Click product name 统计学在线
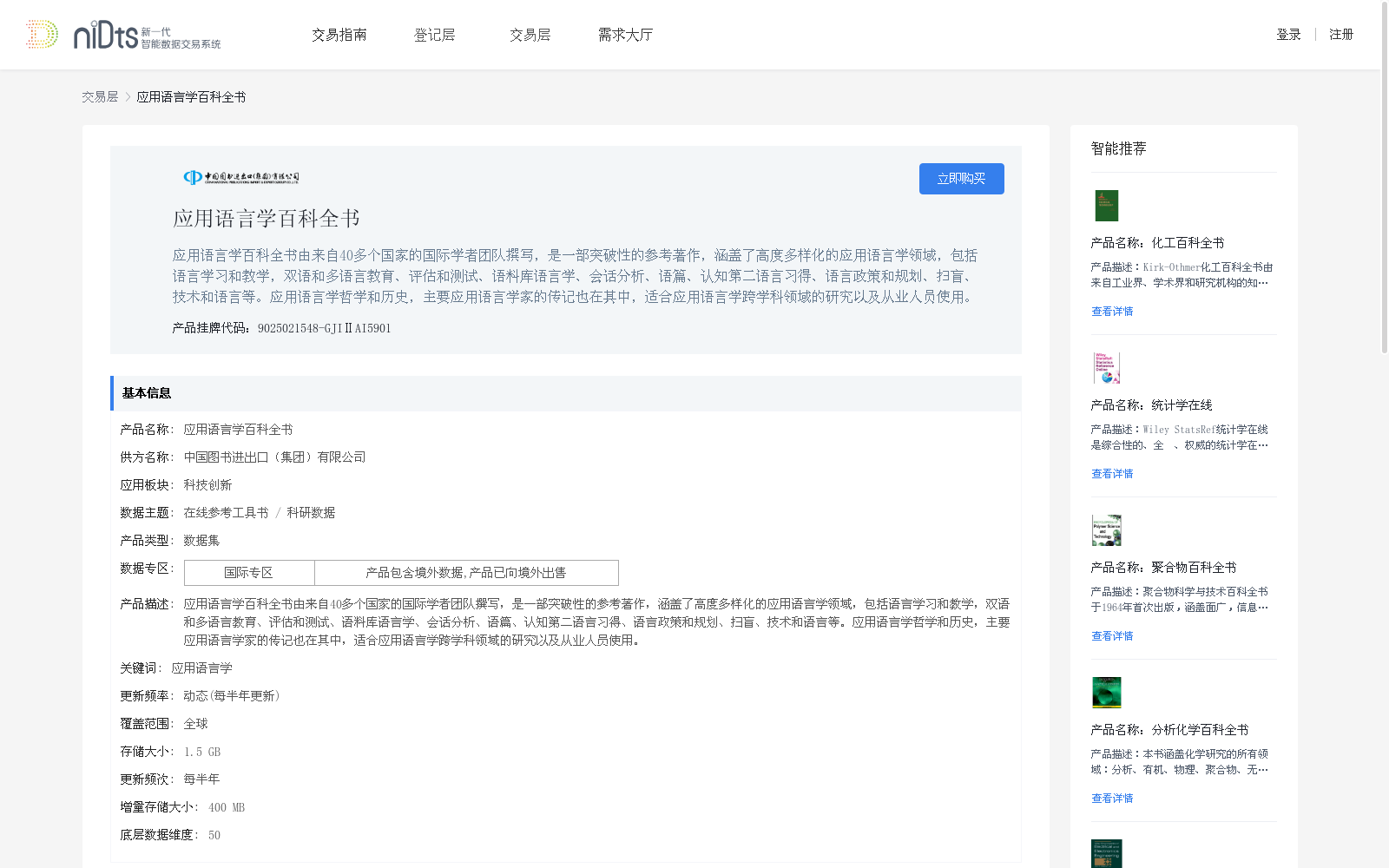 [1182, 405]
